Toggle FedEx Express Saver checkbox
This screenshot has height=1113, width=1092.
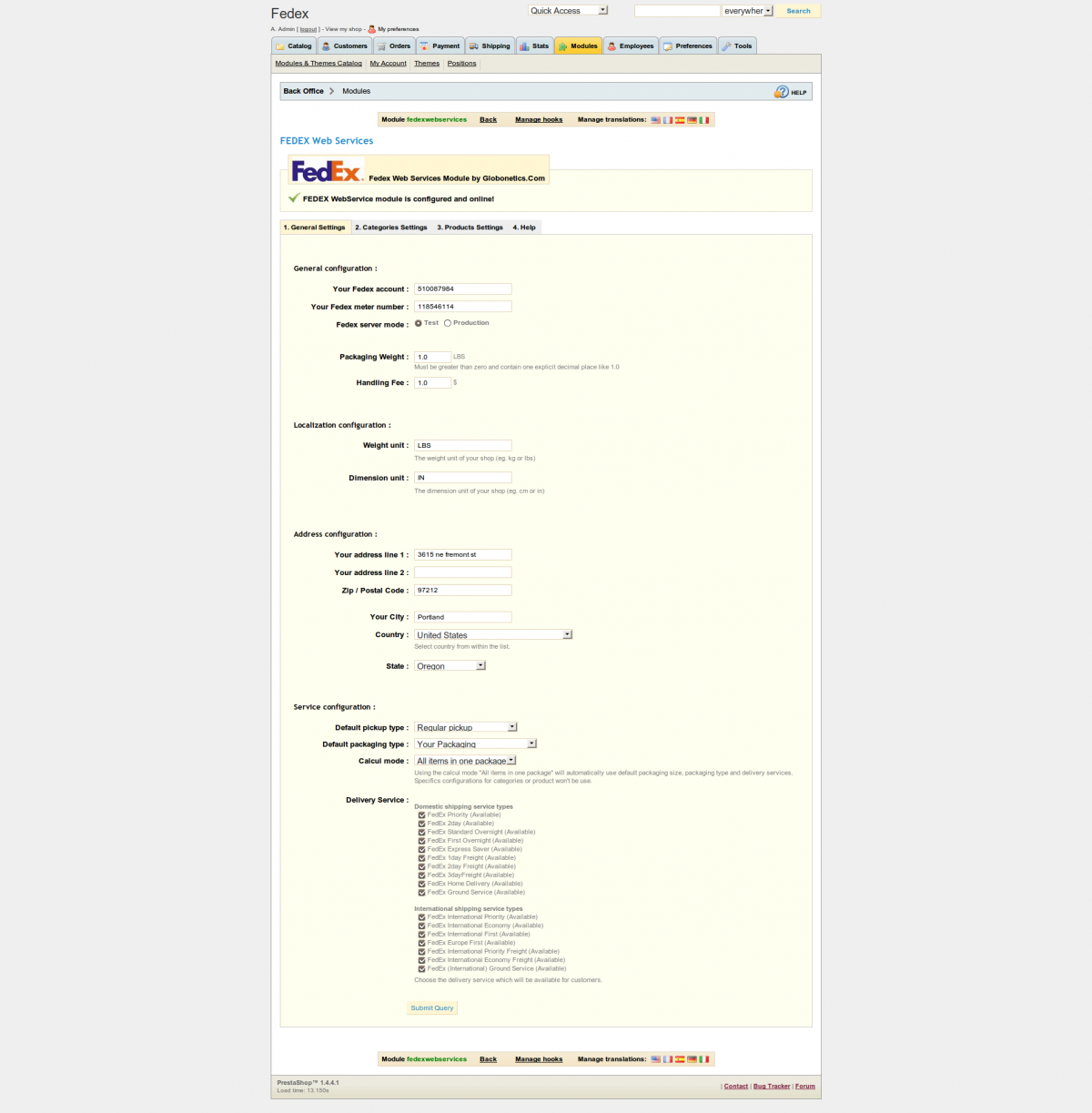click(x=421, y=850)
